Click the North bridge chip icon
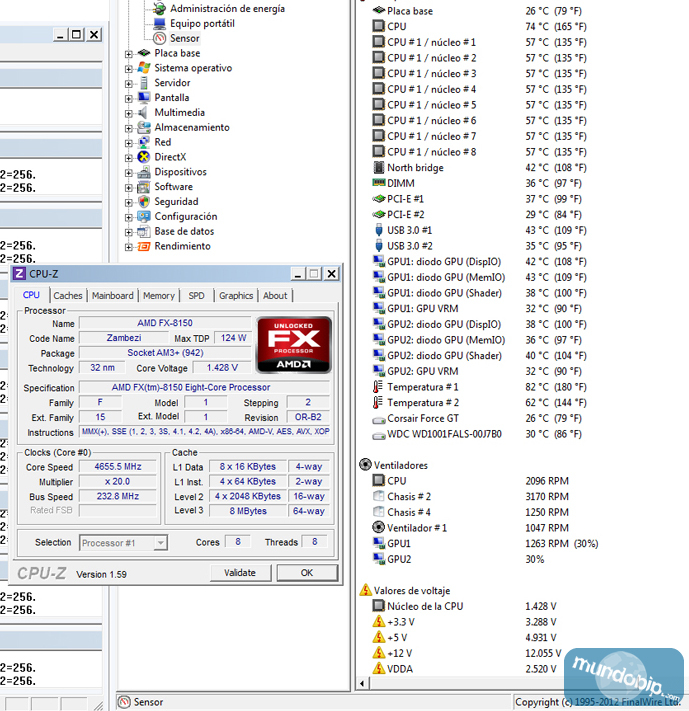Screen dimensions: 689x711 point(378,167)
